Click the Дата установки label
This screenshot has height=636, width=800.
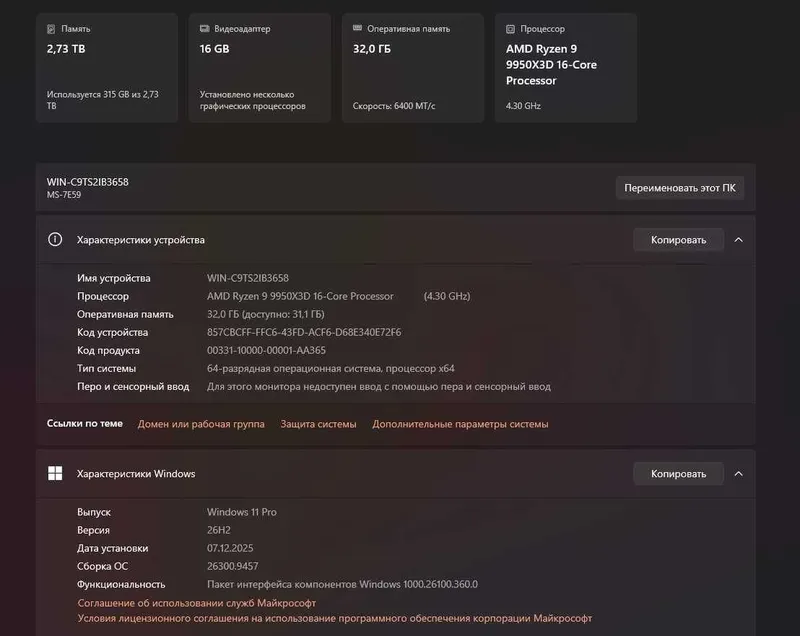pos(113,548)
